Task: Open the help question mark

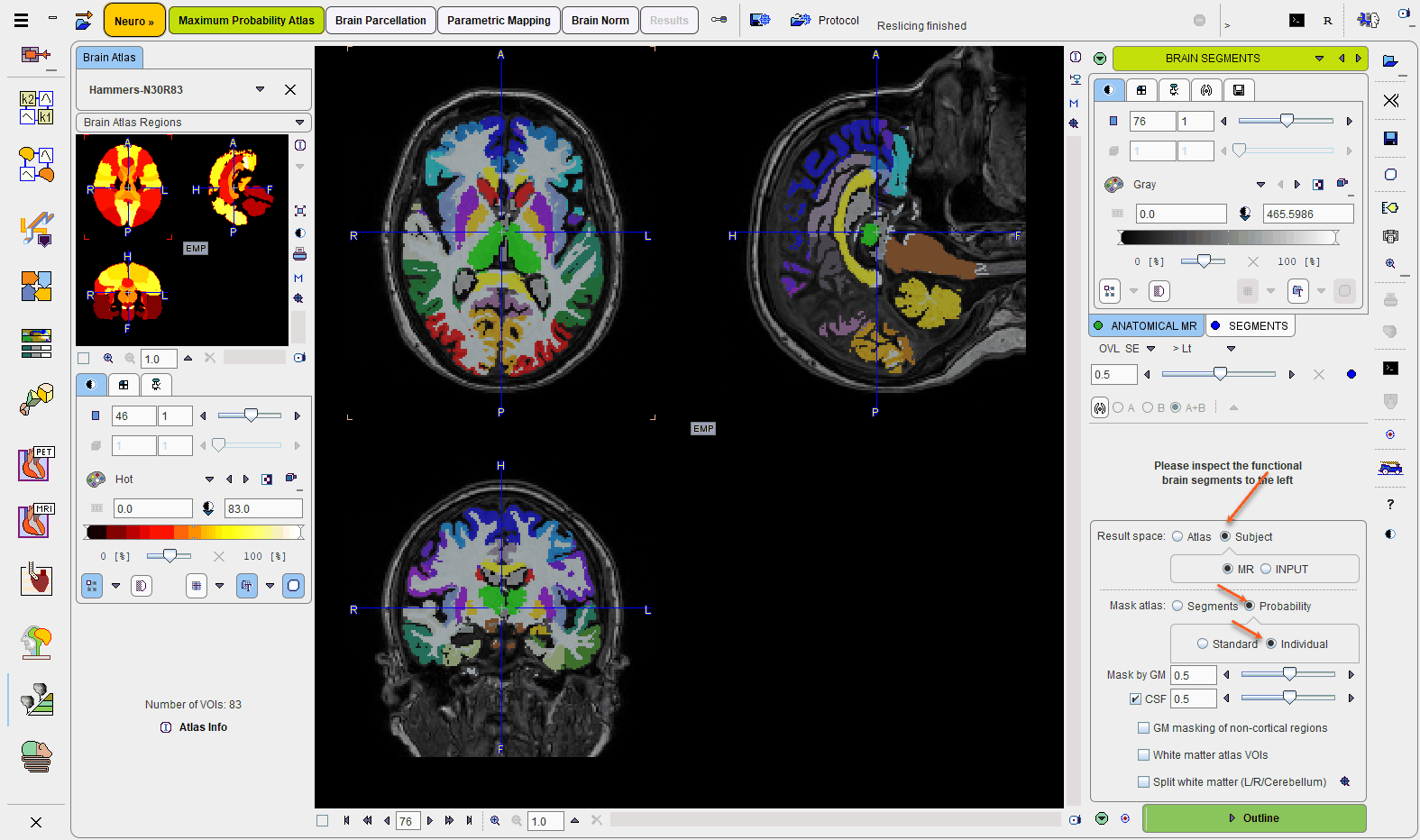Action: 1391,504
